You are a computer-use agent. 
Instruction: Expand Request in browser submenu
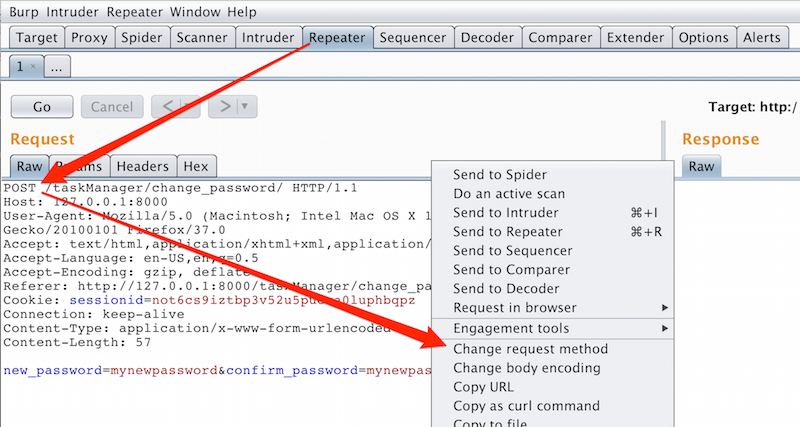(x=552, y=308)
